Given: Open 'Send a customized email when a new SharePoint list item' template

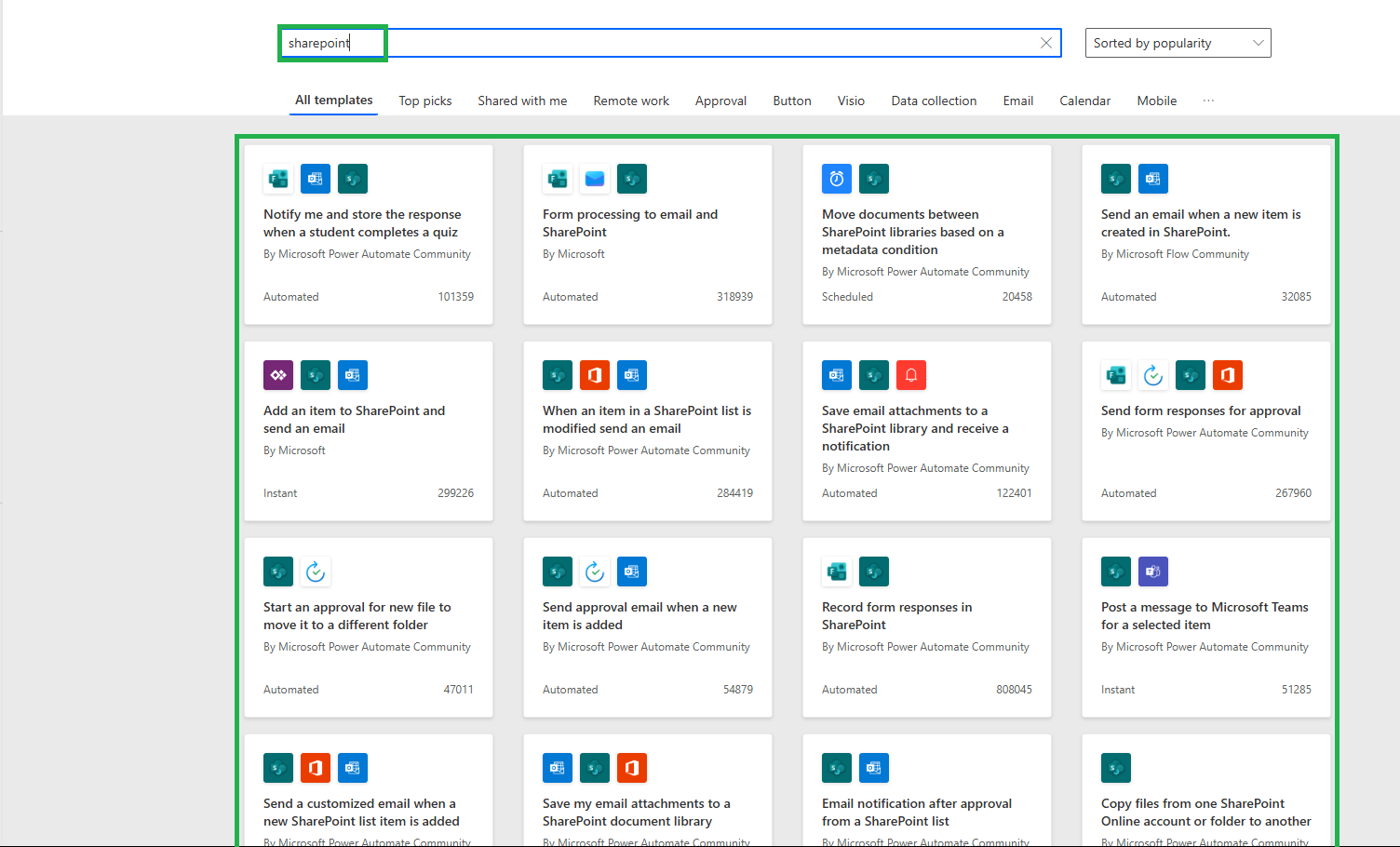Looking at the screenshot, I should (x=369, y=790).
